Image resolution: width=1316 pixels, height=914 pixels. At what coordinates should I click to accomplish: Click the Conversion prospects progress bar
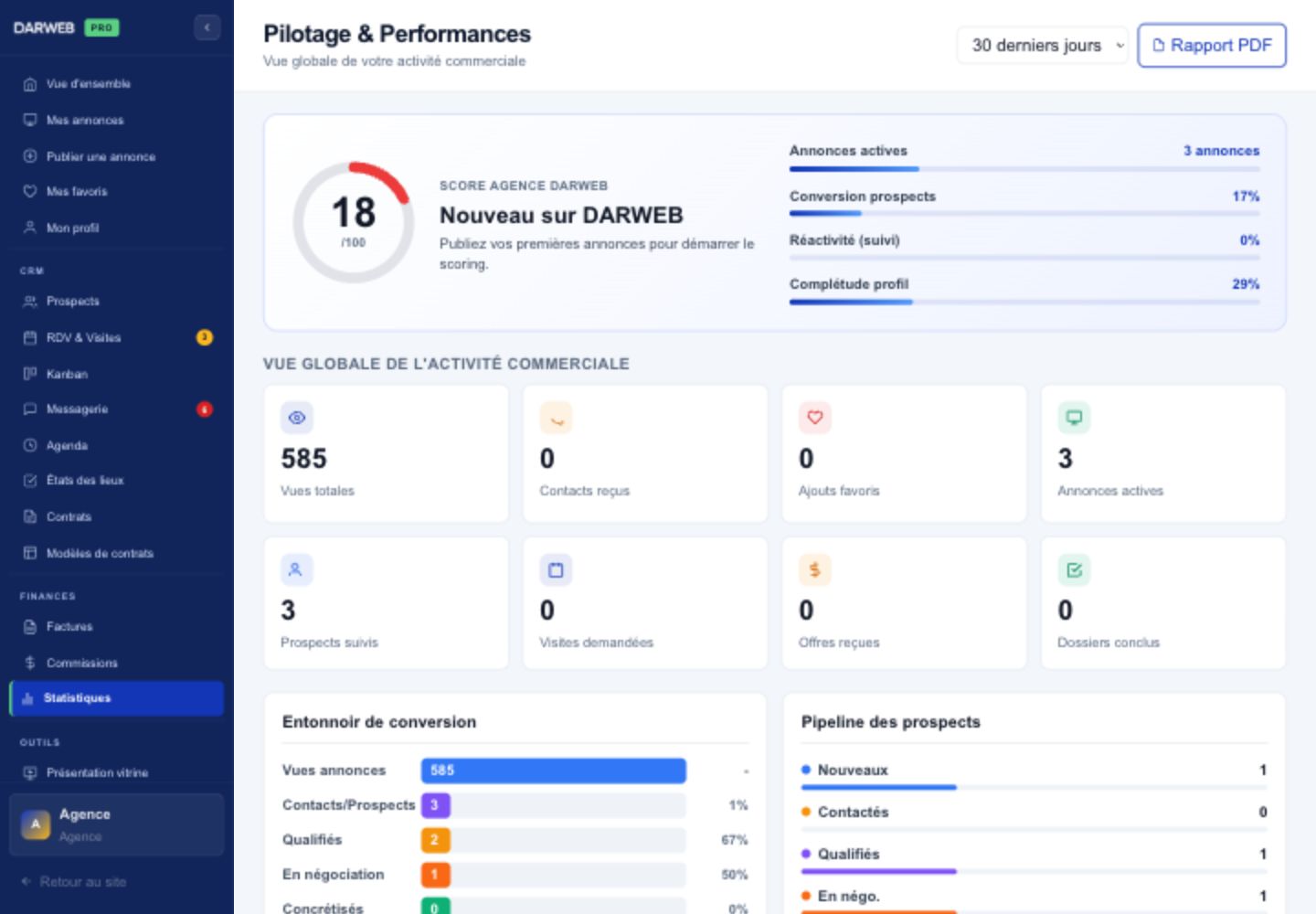(1024, 214)
